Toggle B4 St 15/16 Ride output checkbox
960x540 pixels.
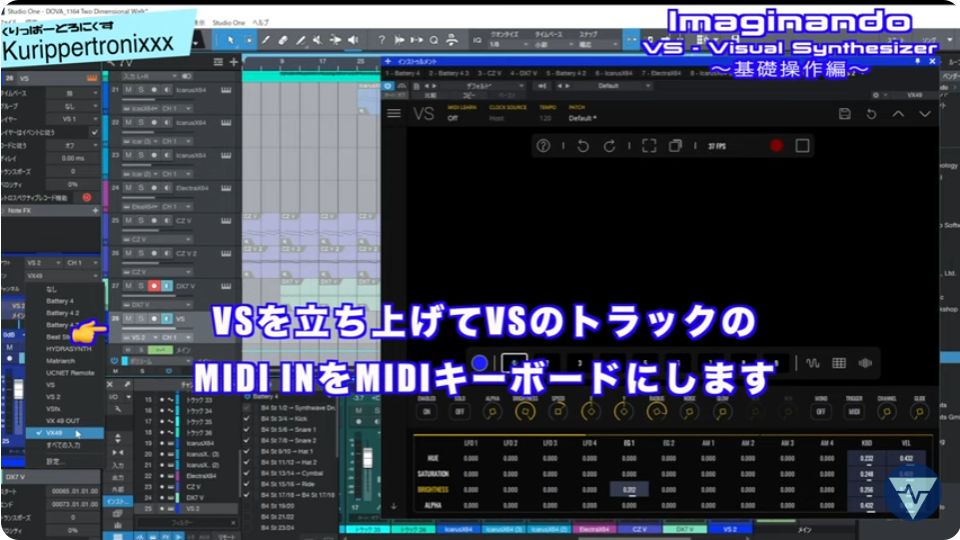click(x=247, y=484)
